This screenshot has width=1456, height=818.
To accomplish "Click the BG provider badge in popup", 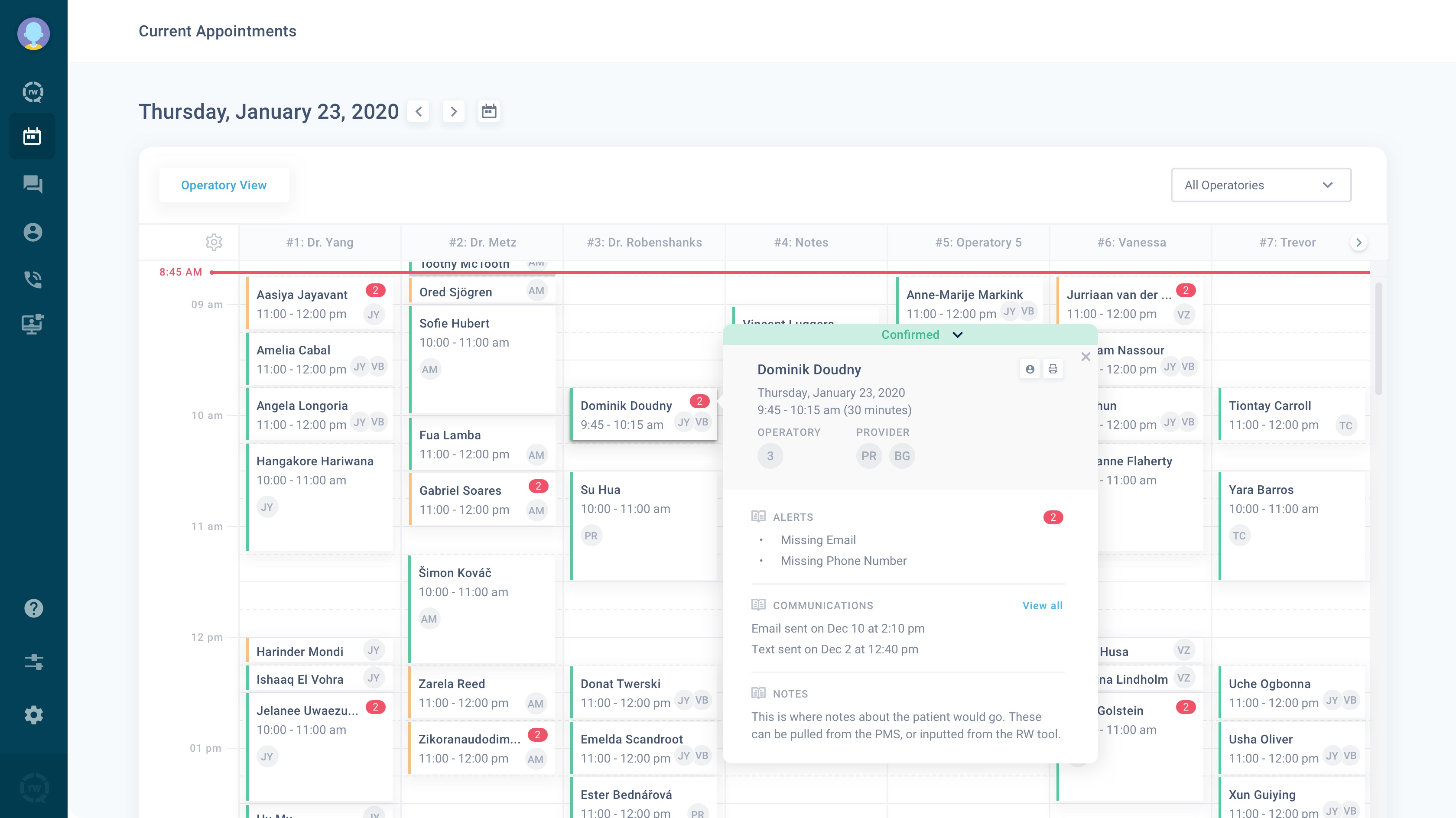I will (902, 456).
